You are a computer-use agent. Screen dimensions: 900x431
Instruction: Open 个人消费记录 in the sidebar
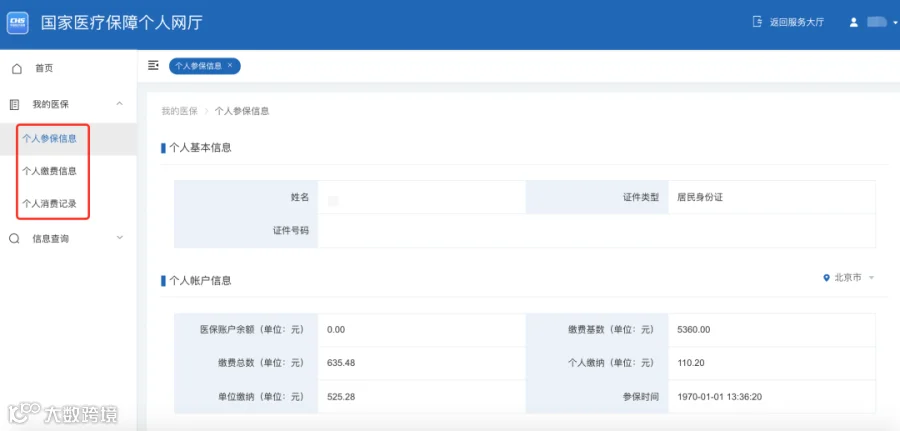coord(49,204)
